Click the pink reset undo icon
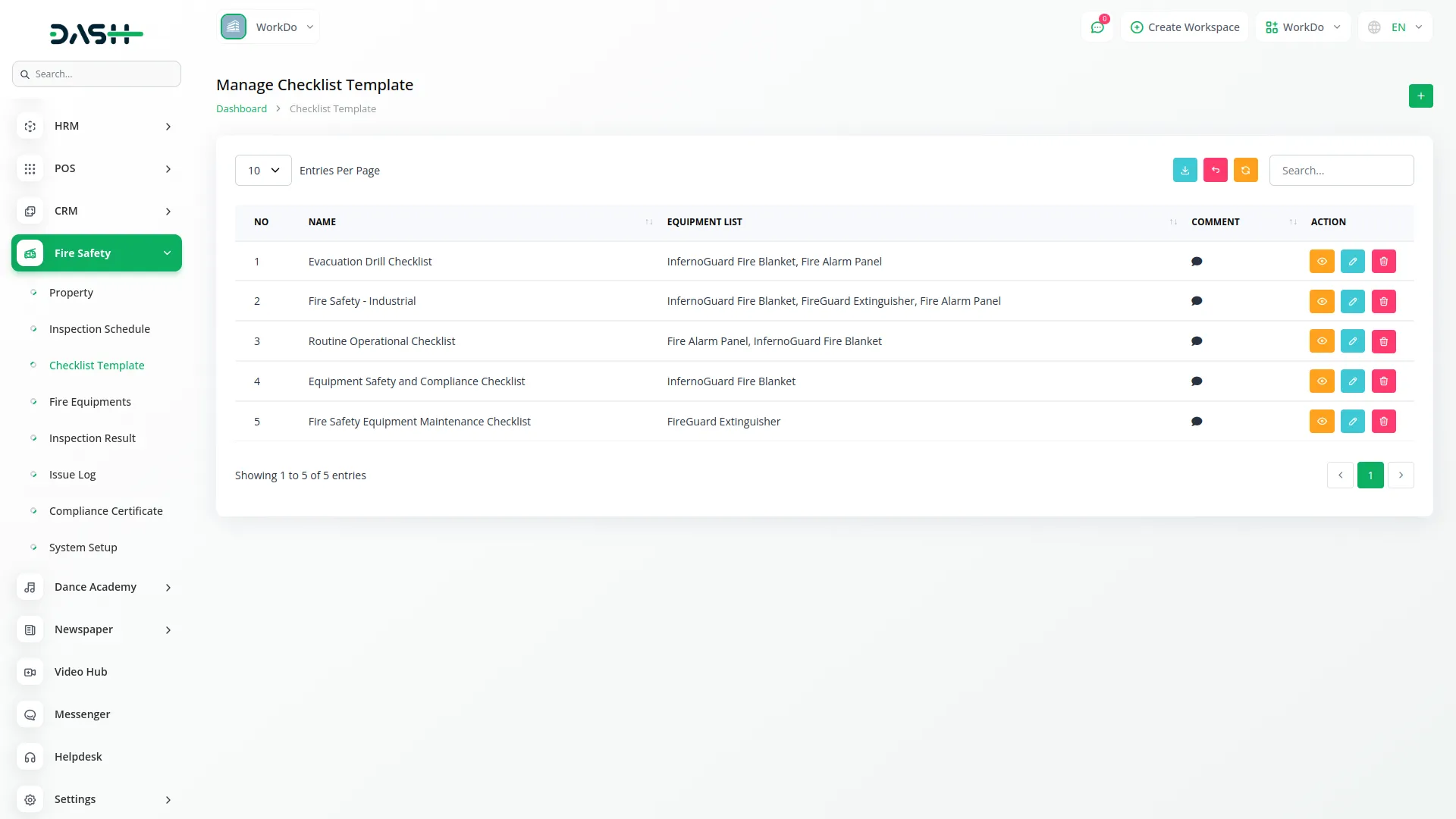Screen dimensions: 1456x819 click(1215, 171)
